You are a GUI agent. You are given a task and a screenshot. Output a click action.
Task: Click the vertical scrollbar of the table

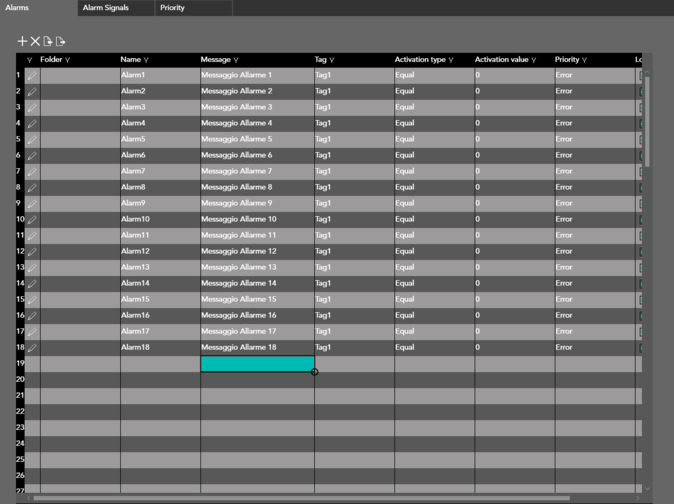pyautogui.click(x=647, y=120)
